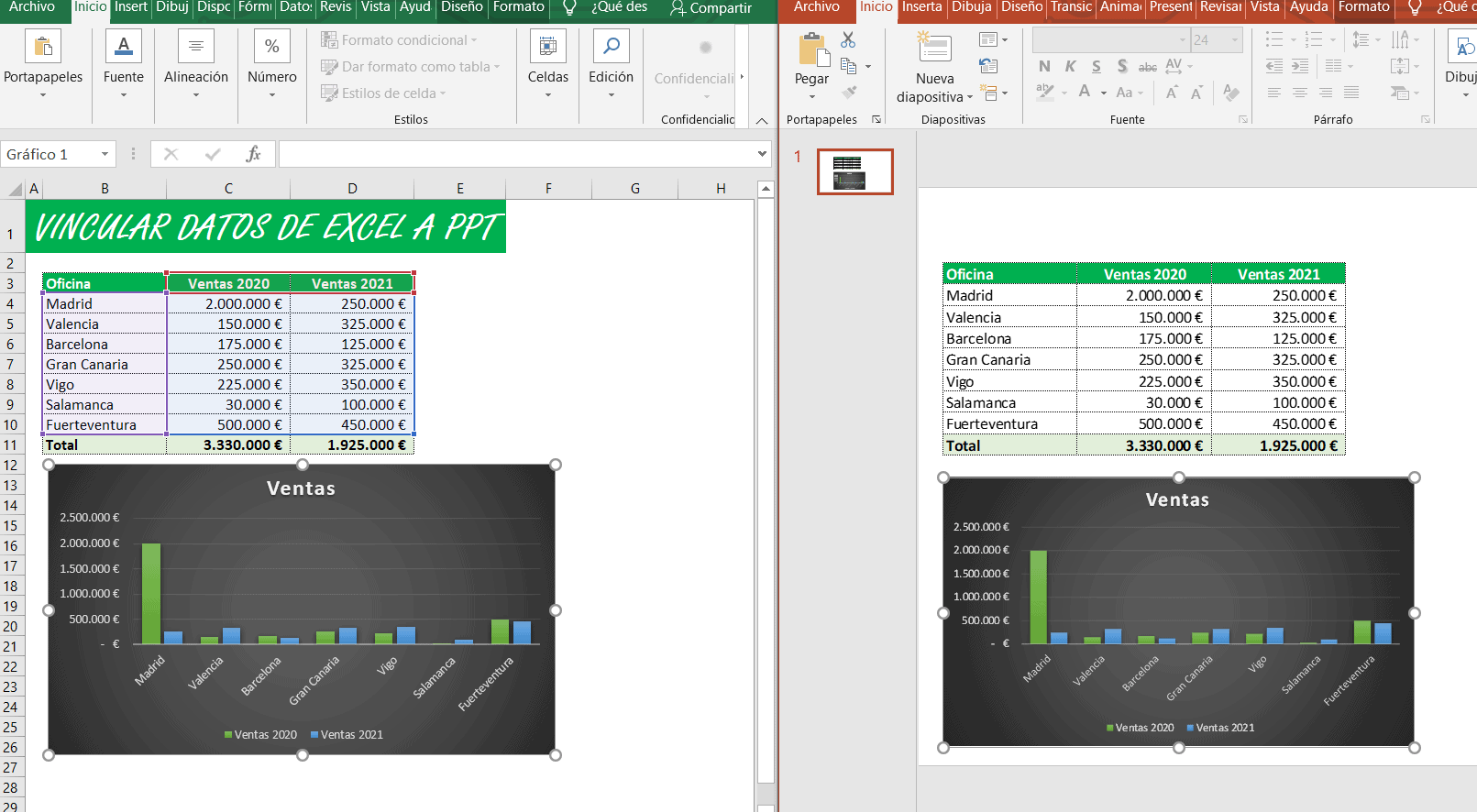
Task: Click the decrease font size icon
Action: click(x=1196, y=93)
